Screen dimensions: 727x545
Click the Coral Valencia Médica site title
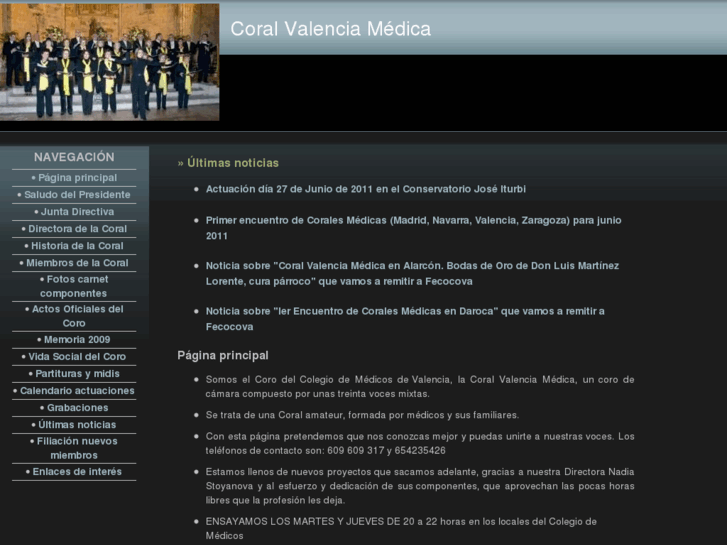(x=331, y=29)
